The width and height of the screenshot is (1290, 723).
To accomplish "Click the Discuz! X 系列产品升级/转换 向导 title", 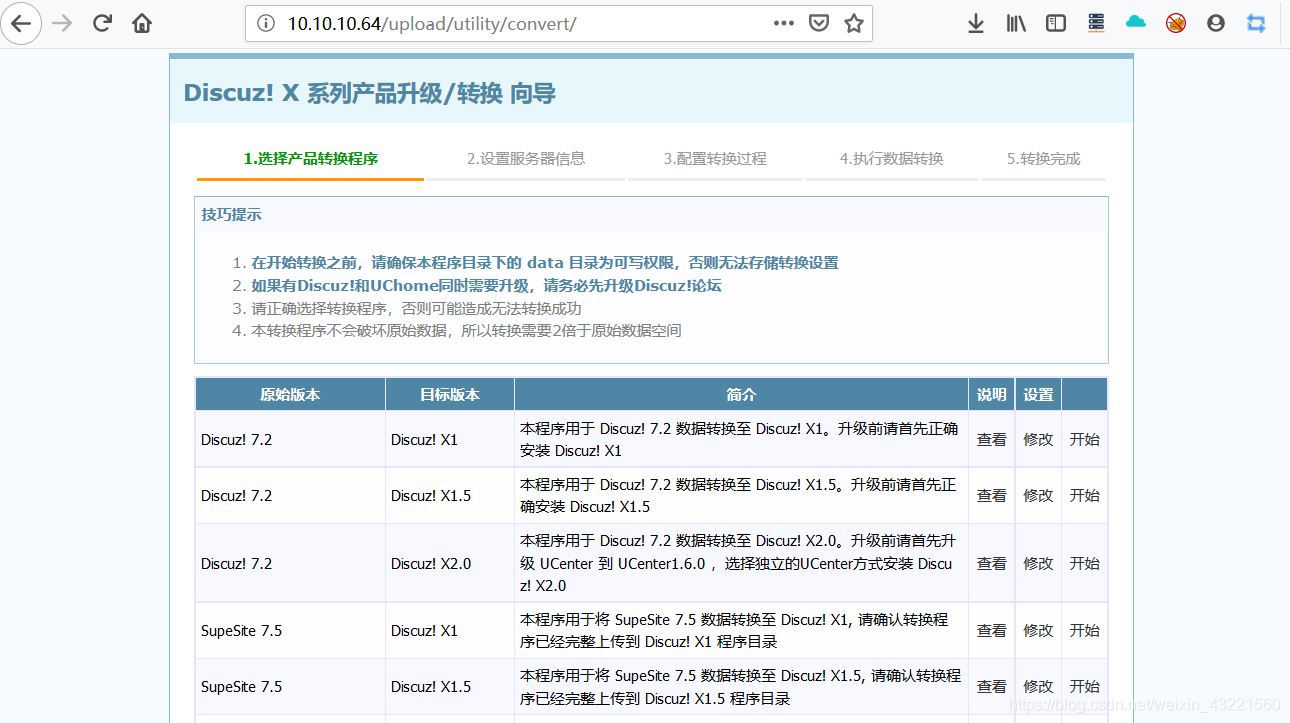I will pyautogui.click(x=369, y=93).
